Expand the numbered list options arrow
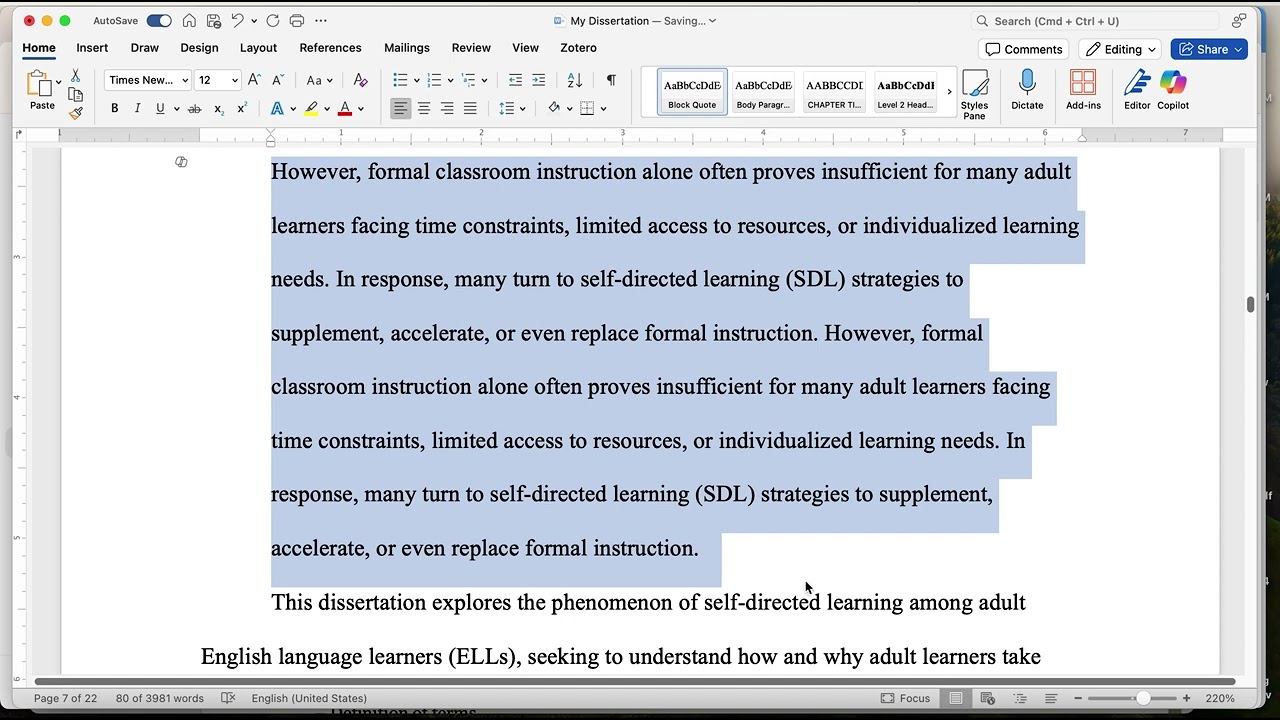Screen dimensions: 1280x720 point(451,81)
